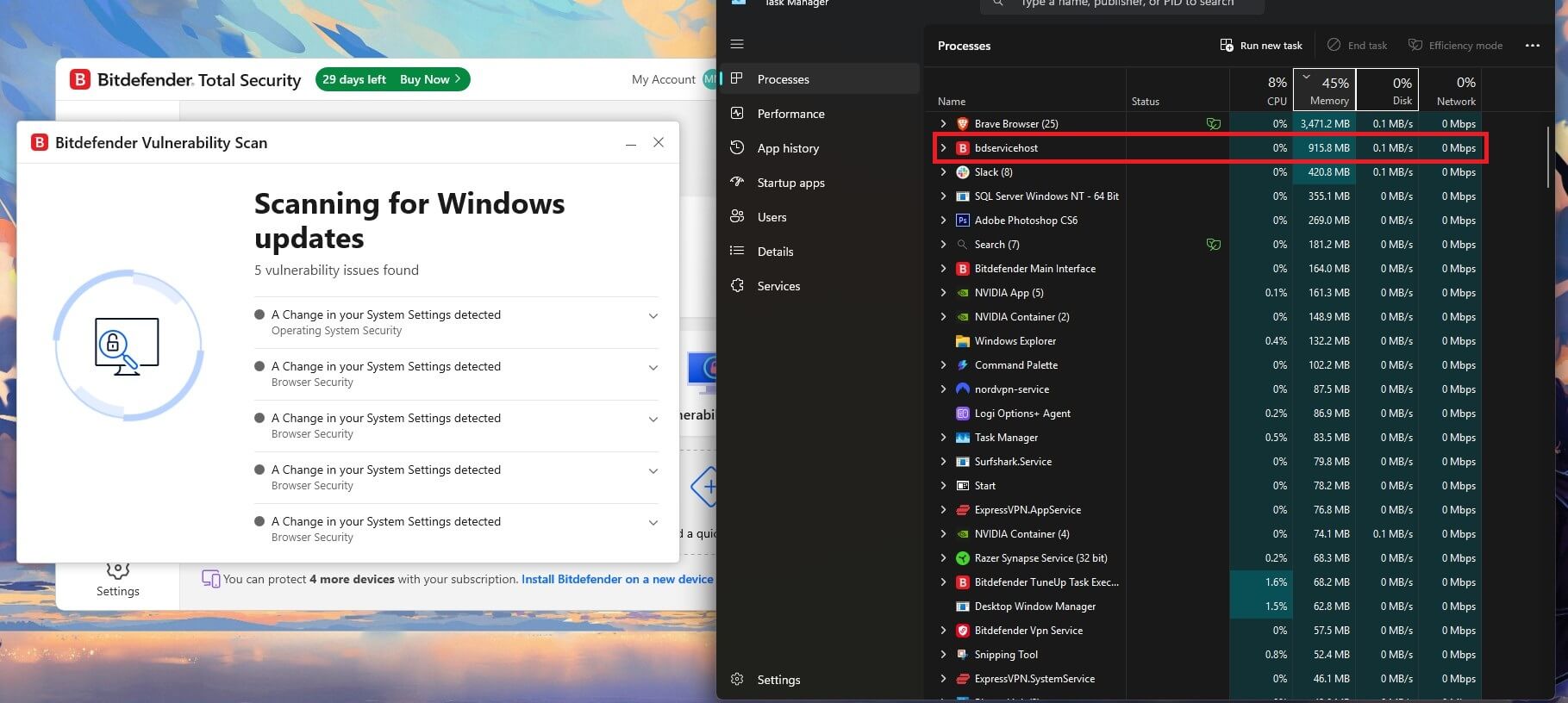
Task: Click Snipping Tool process icon
Action: [x=963, y=655]
